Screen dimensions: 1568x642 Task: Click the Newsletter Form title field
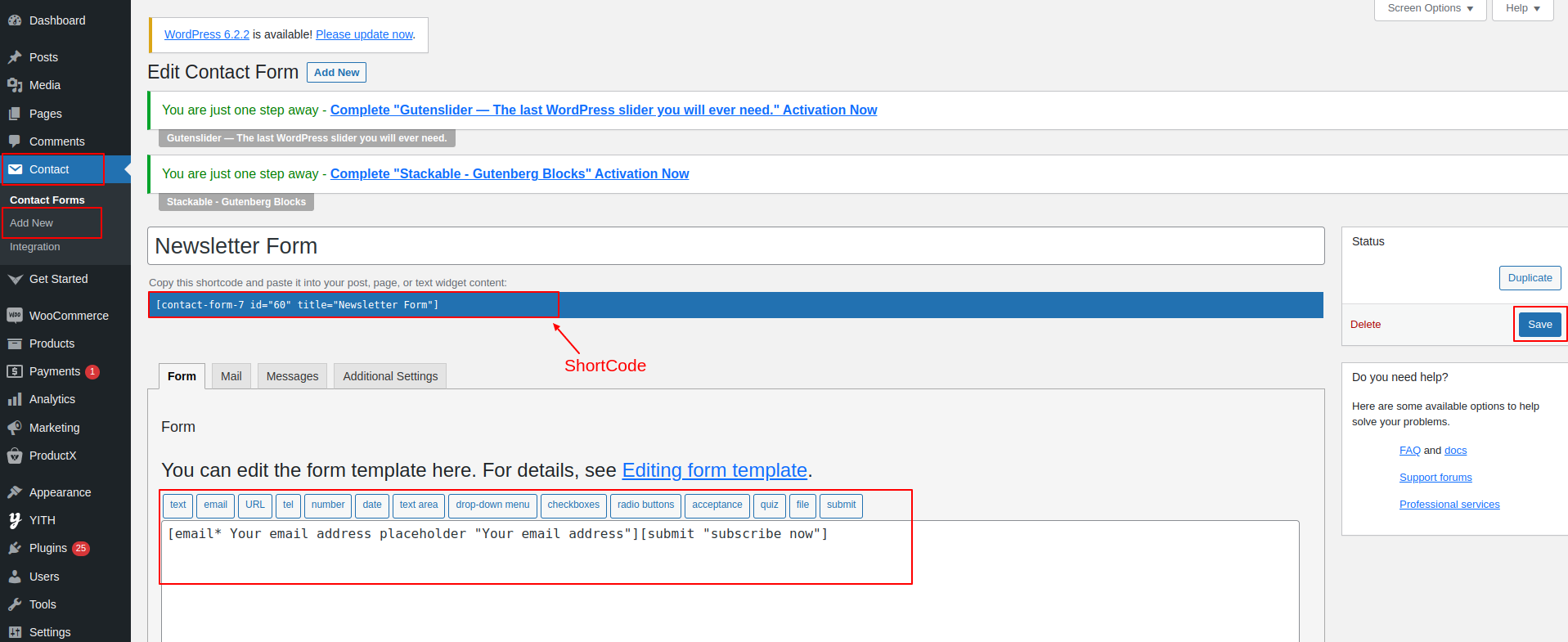(735, 246)
